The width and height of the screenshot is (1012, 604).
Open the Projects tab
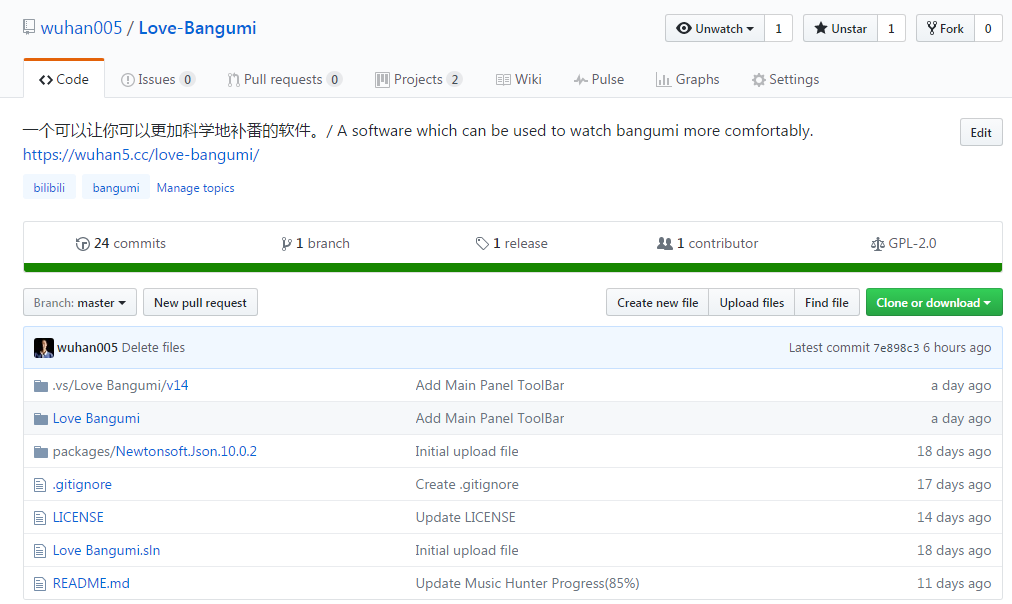418,79
